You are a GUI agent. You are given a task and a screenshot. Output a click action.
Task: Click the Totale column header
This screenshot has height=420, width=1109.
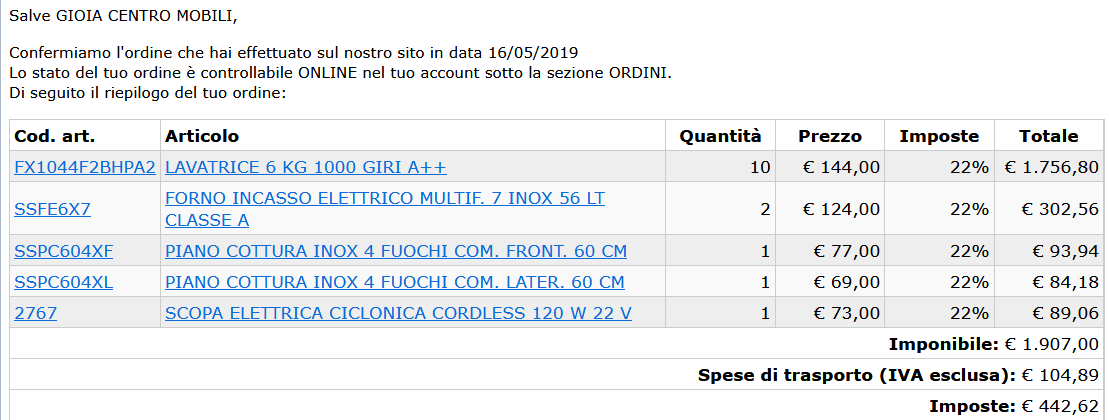point(1049,136)
